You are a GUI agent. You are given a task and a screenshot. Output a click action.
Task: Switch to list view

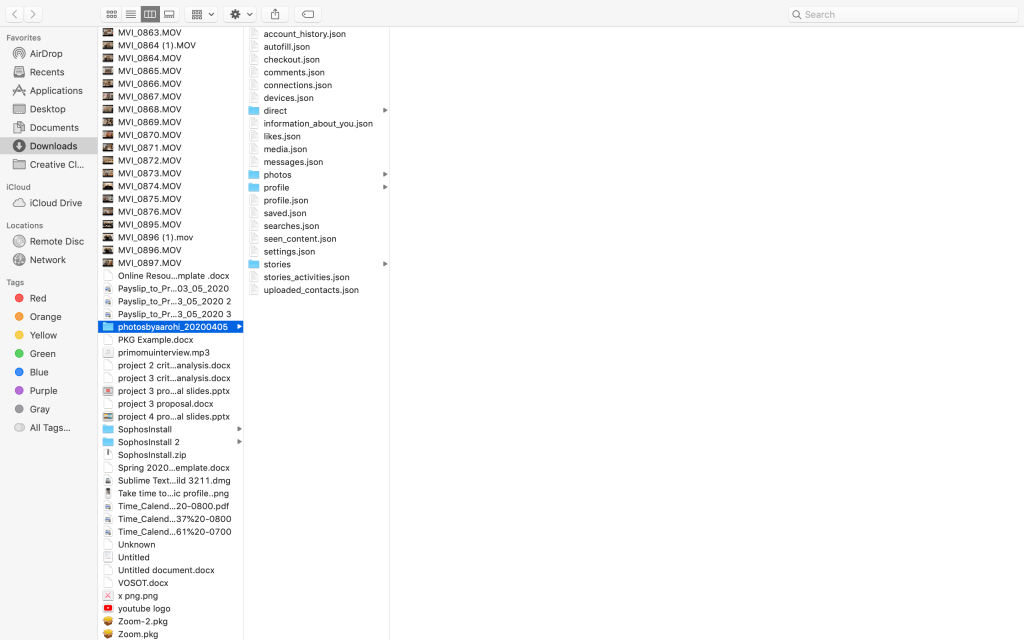pyautogui.click(x=131, y=14)
